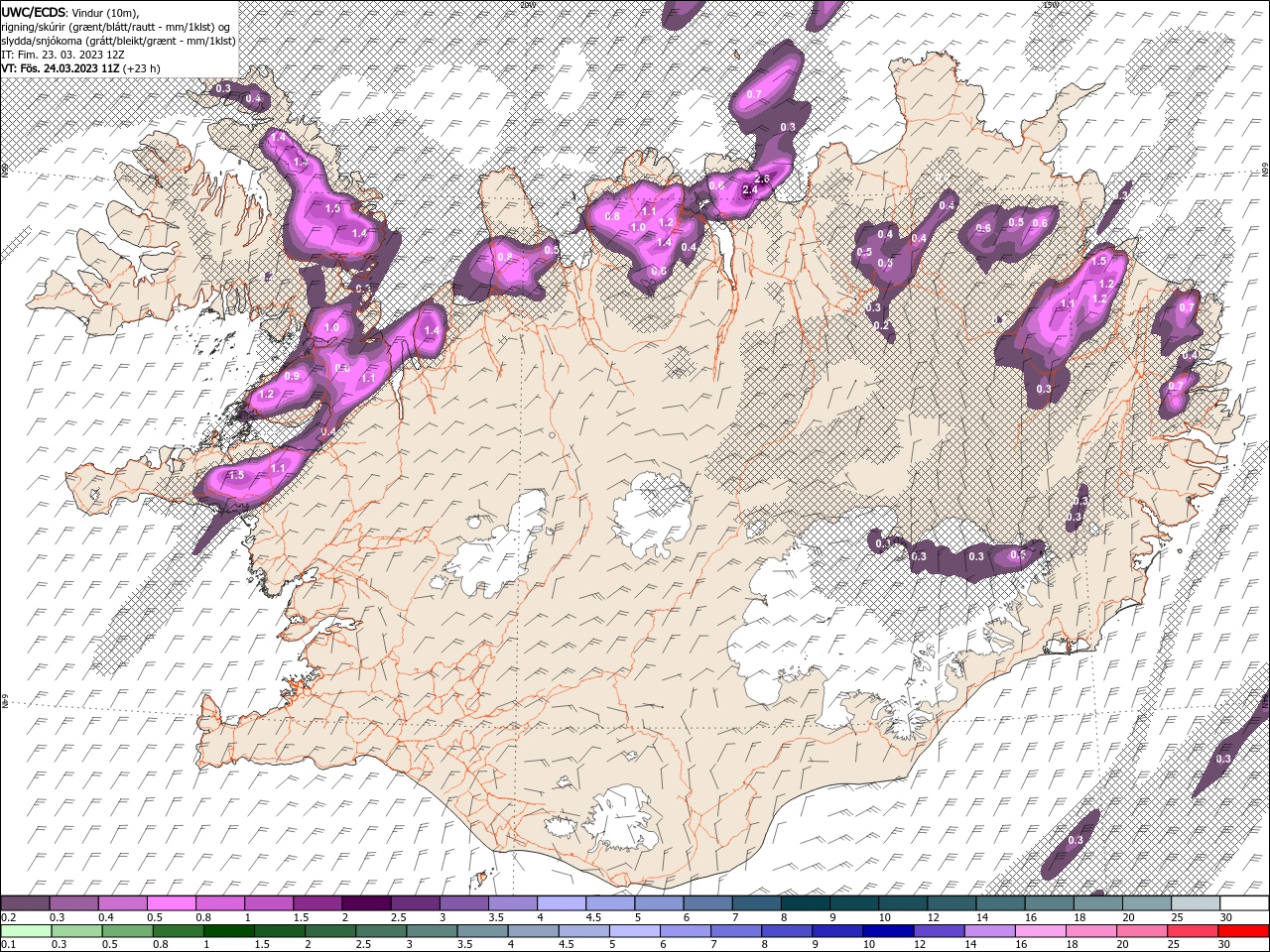
Task: Pick the snowfall scale swatch for 1–1.5 mm
Action: coord(269,903)
